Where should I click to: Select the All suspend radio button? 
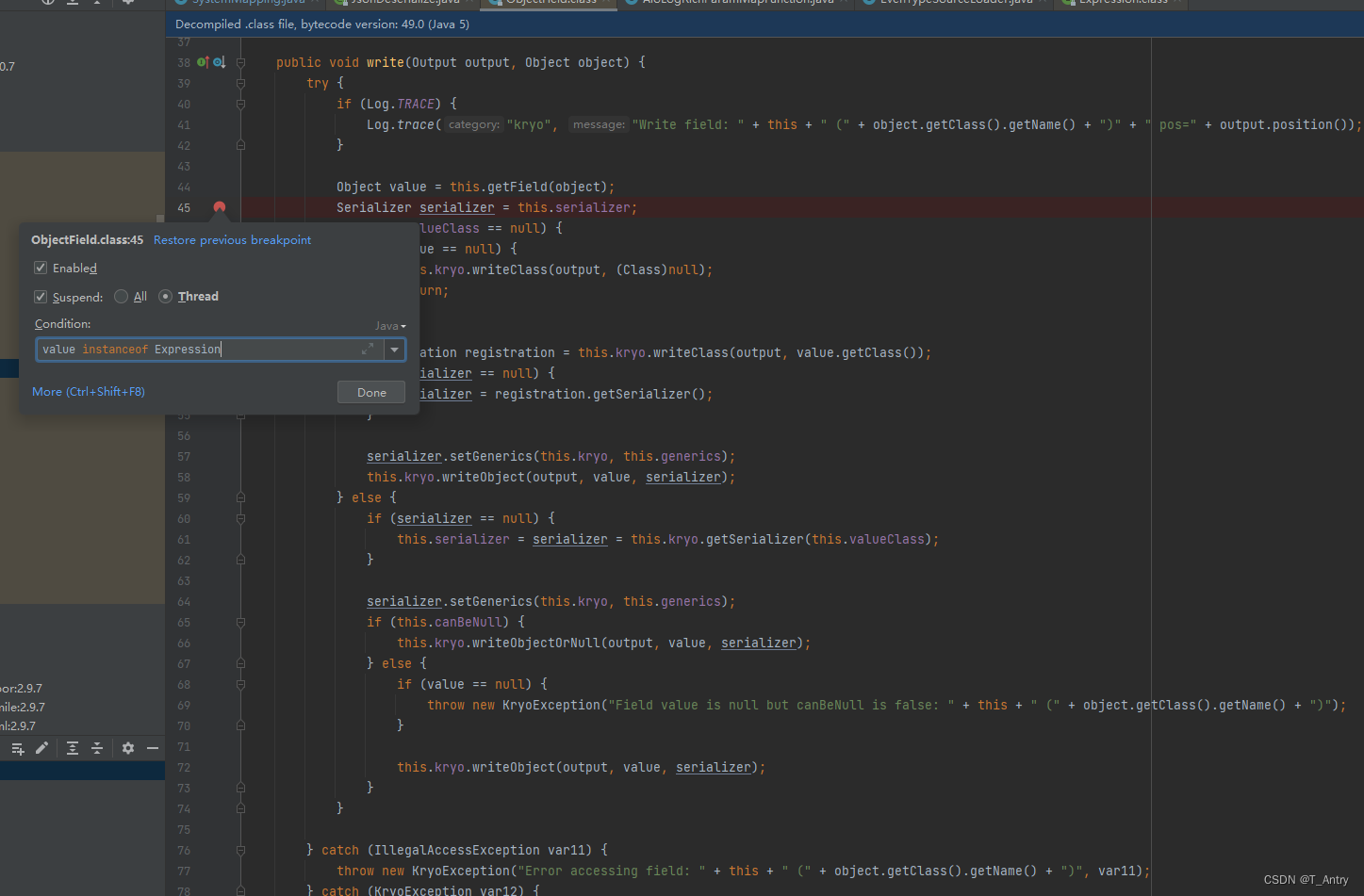(121, 297)
